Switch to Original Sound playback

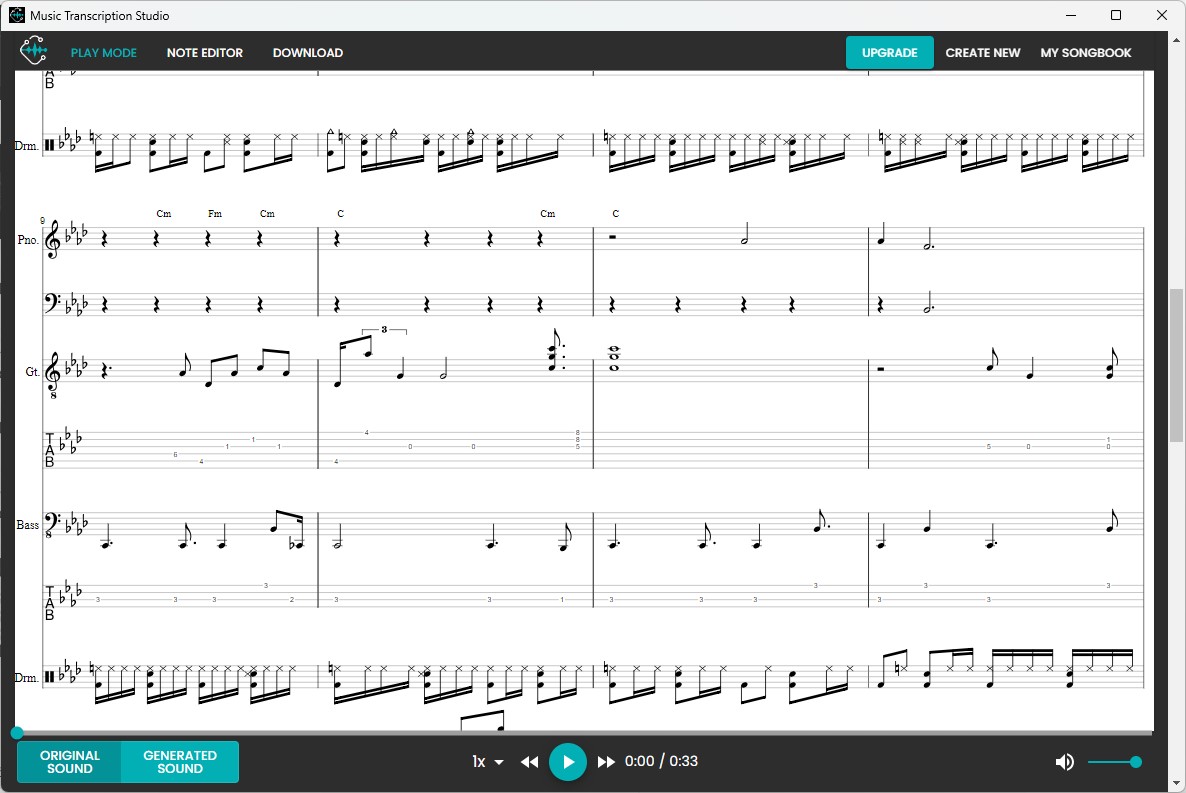[70, 761]
